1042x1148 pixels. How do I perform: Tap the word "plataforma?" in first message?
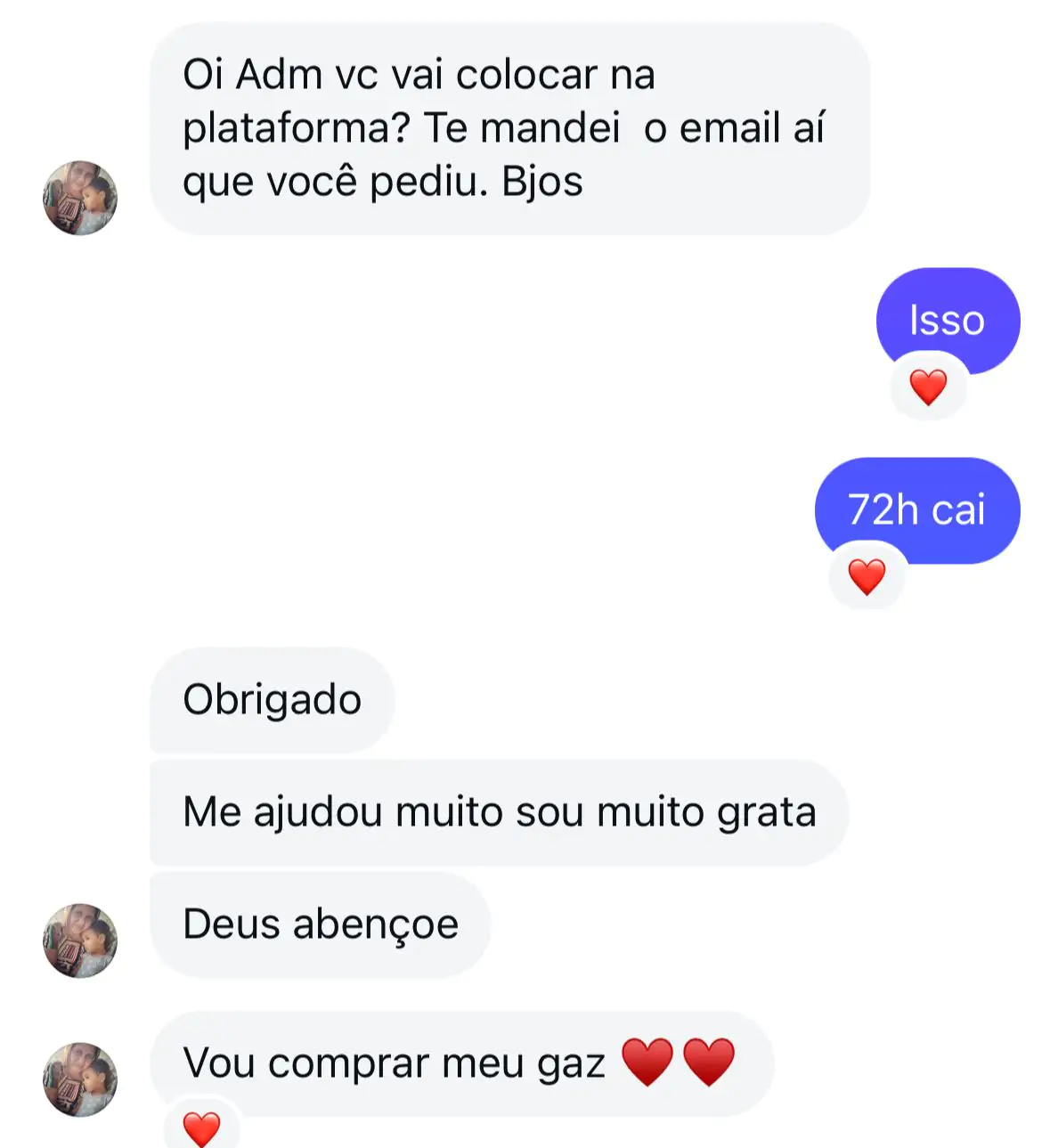(x=296, y=130)
